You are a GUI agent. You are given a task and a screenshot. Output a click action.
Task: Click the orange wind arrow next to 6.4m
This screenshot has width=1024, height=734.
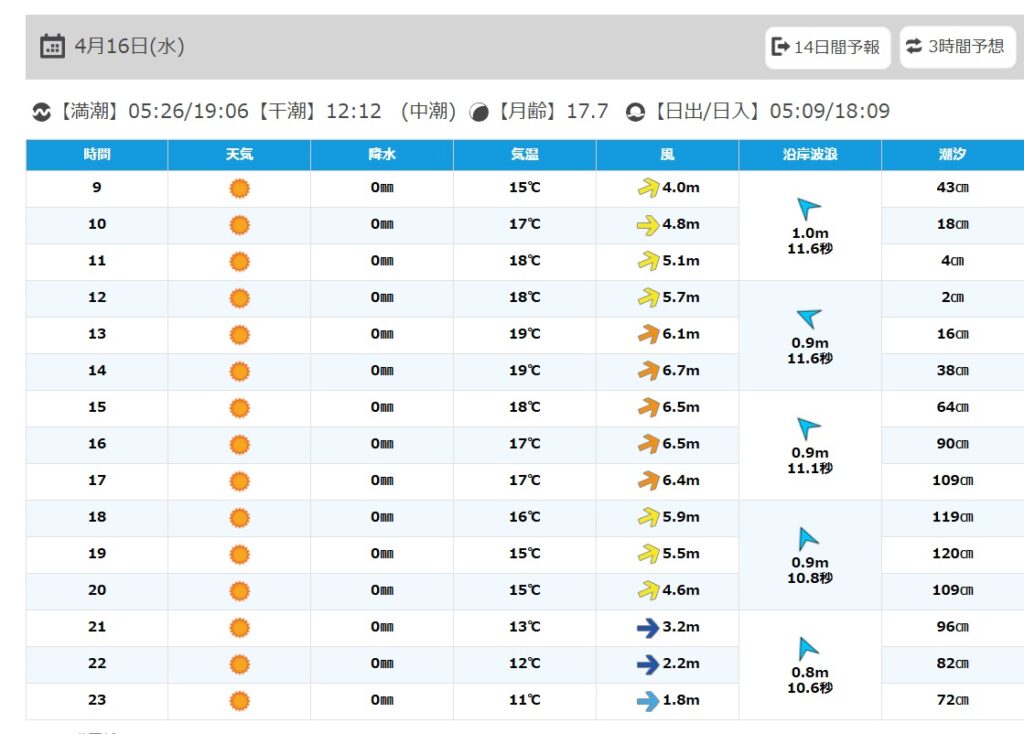point(648,480)
